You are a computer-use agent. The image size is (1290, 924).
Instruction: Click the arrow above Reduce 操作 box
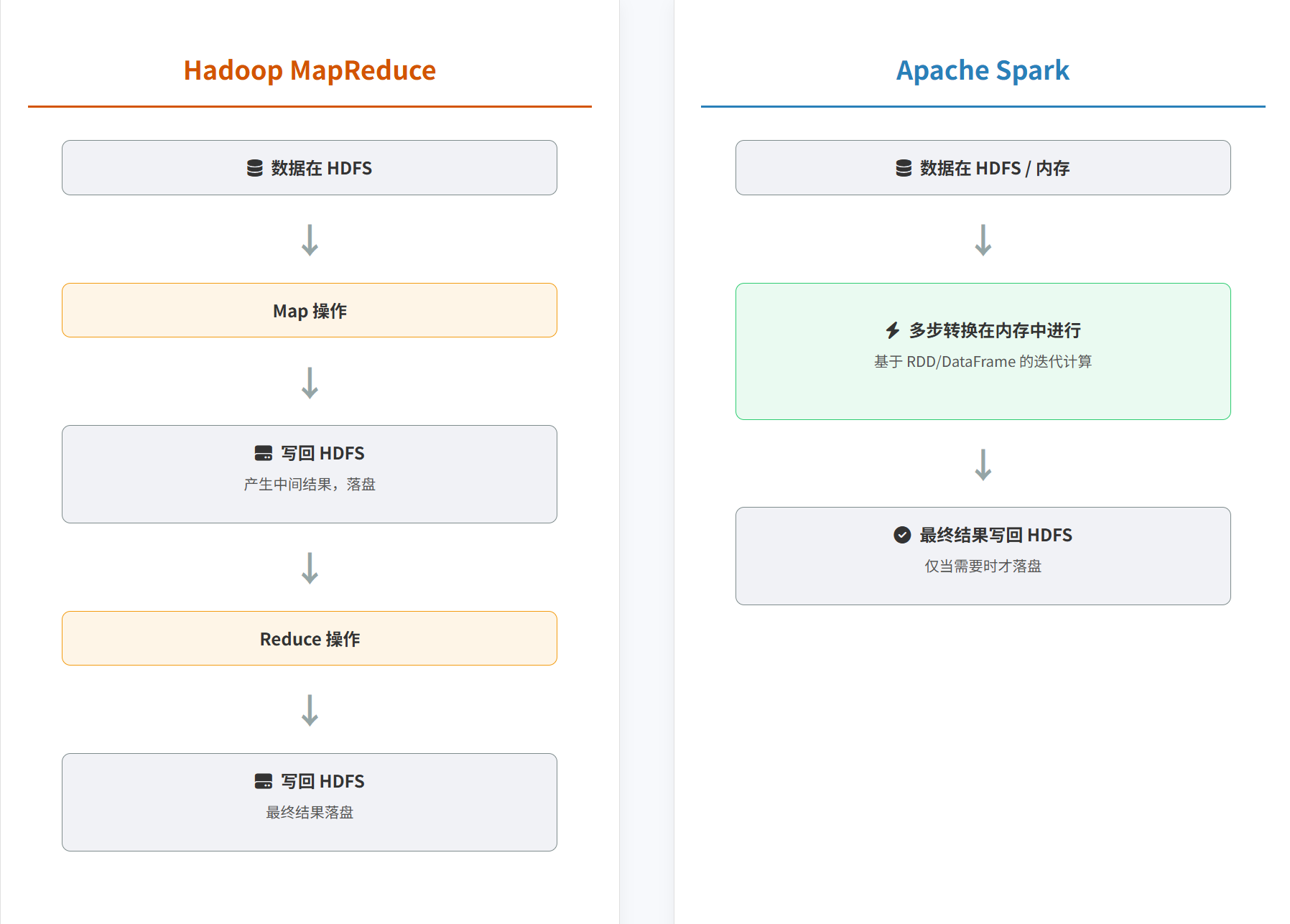pyautogui.click(x=310, y=568)
